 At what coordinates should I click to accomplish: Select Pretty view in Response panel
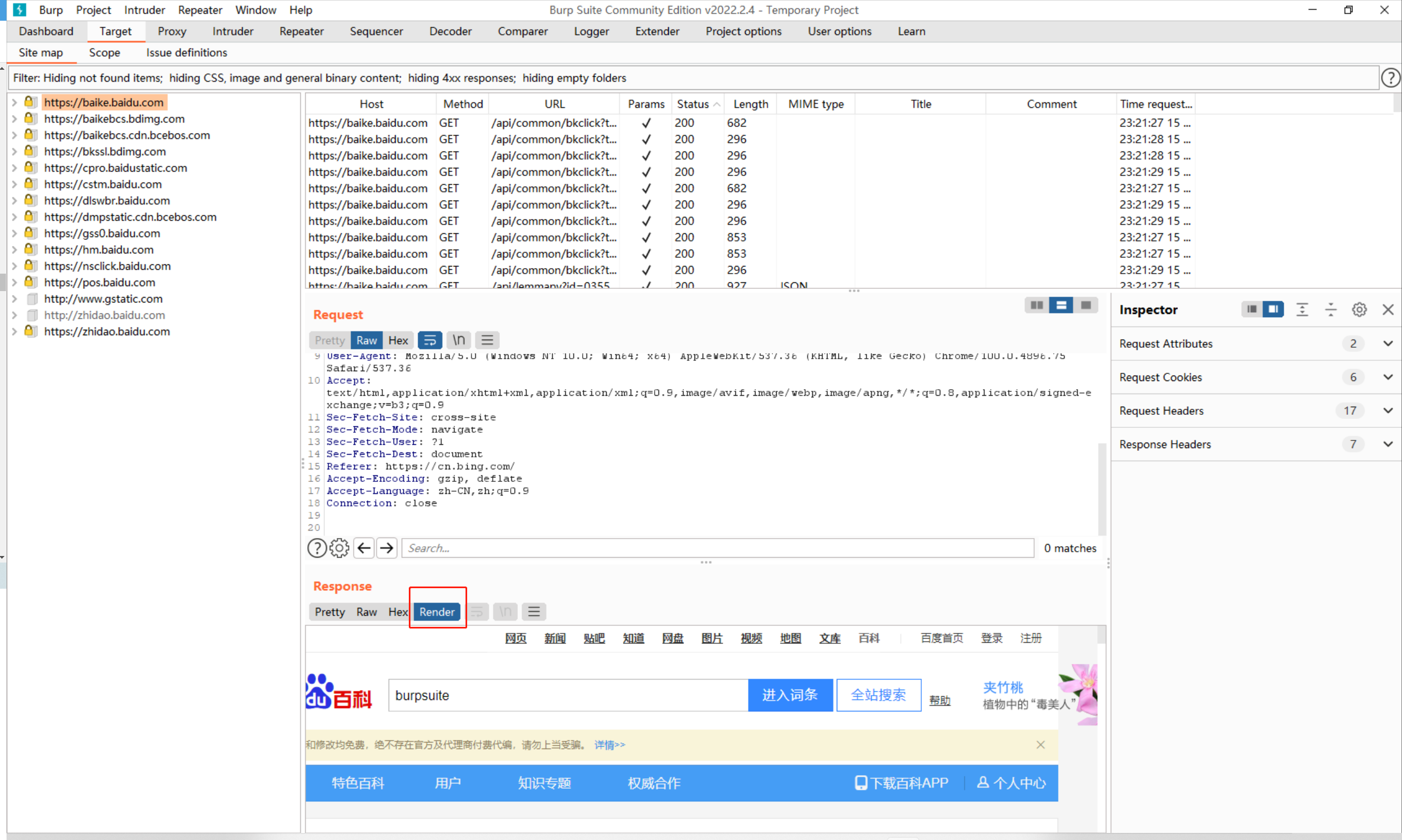[329, 611]
